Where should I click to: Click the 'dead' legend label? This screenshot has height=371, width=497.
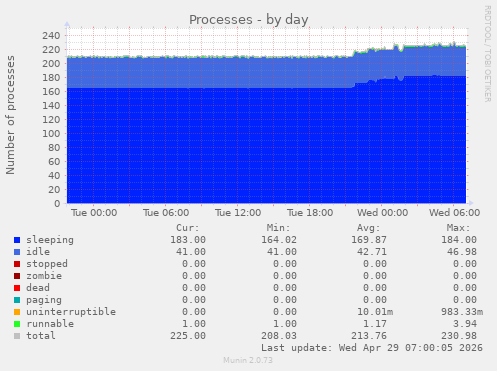tap(38, 288)
